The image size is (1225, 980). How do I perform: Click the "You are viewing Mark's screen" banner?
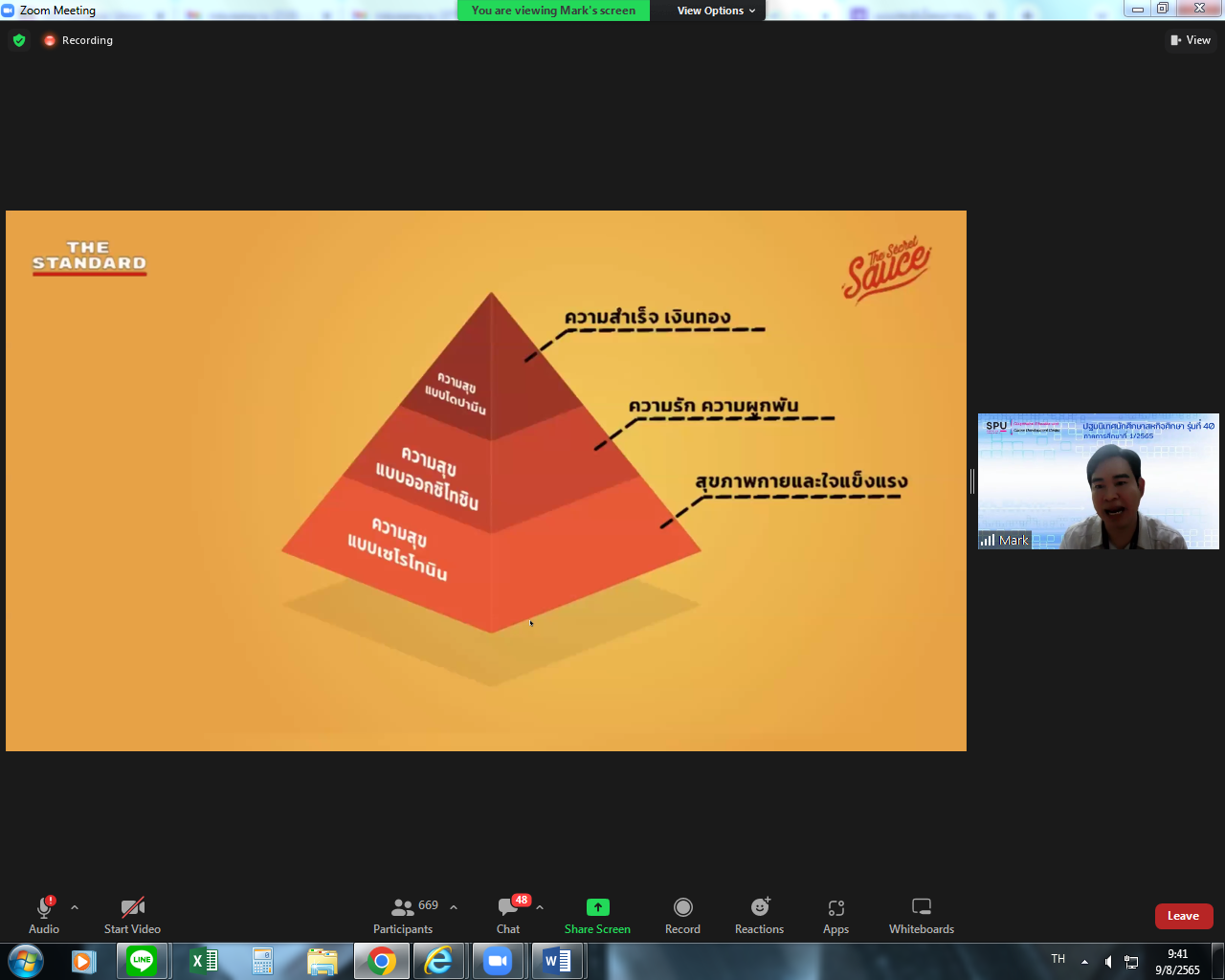553,11
